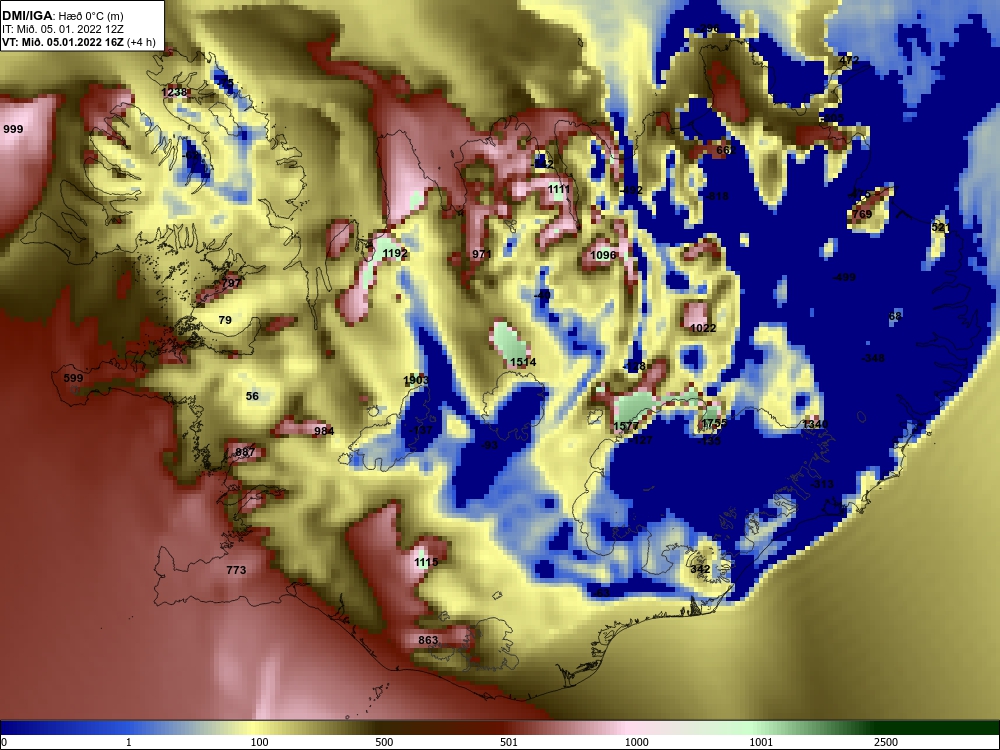
Task: Click the "IT: Mið. 05. 01. 2022 12Z" line
Action: click(x=62, y=29)
